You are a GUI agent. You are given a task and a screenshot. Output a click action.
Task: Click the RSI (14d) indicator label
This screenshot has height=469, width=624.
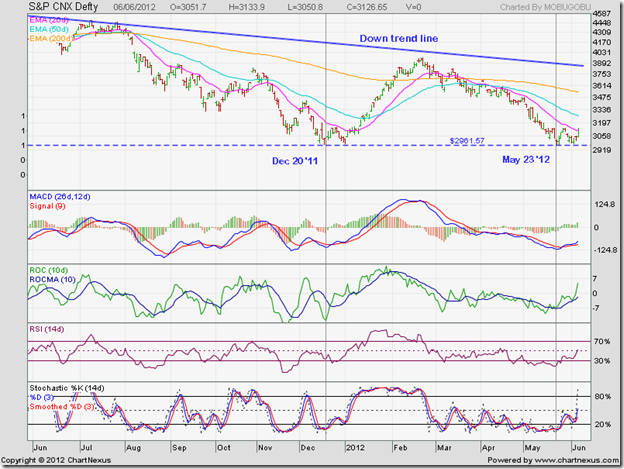[47, 329]
